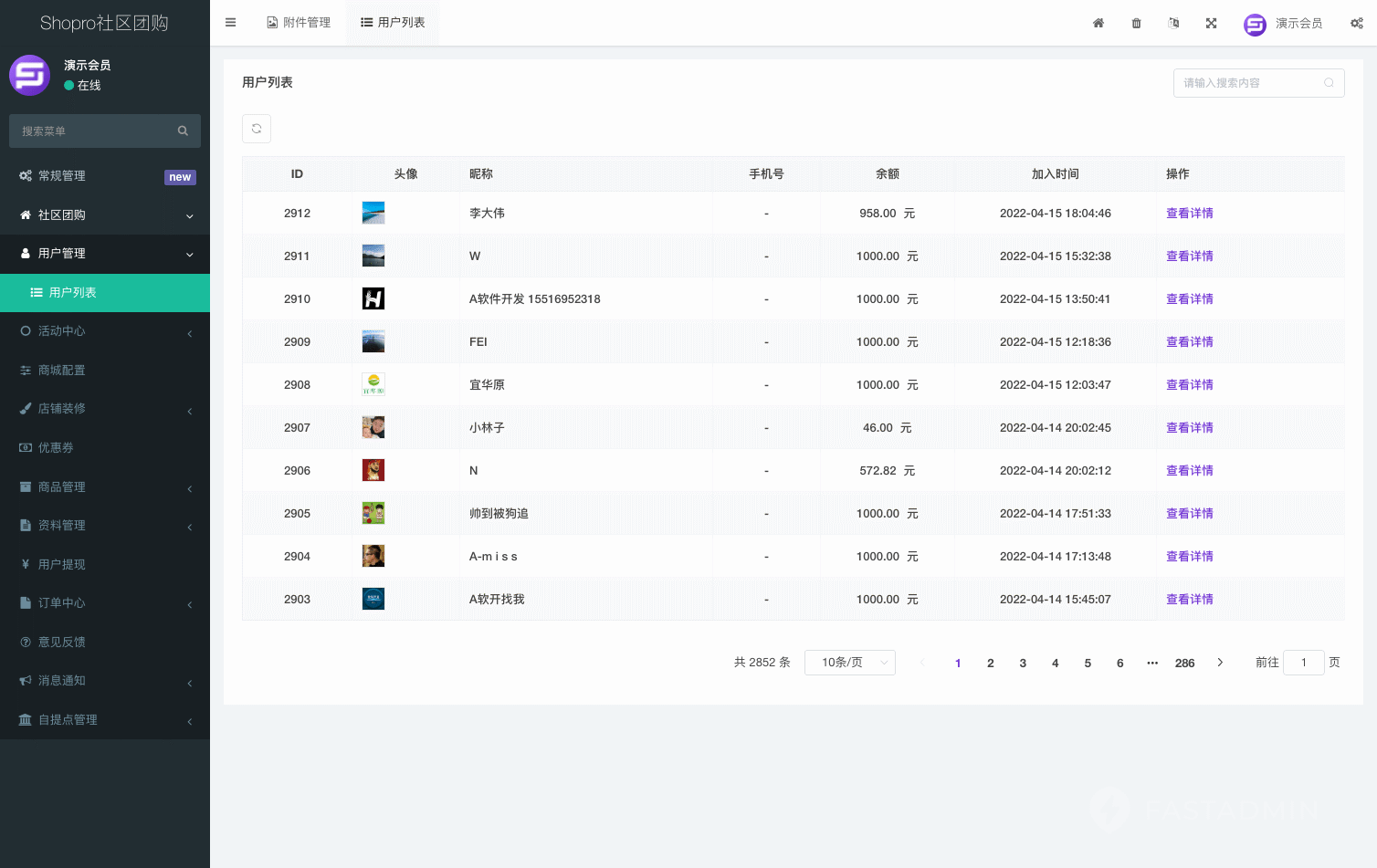Expand the 资料管理 sidebar section

click(105, 525)
